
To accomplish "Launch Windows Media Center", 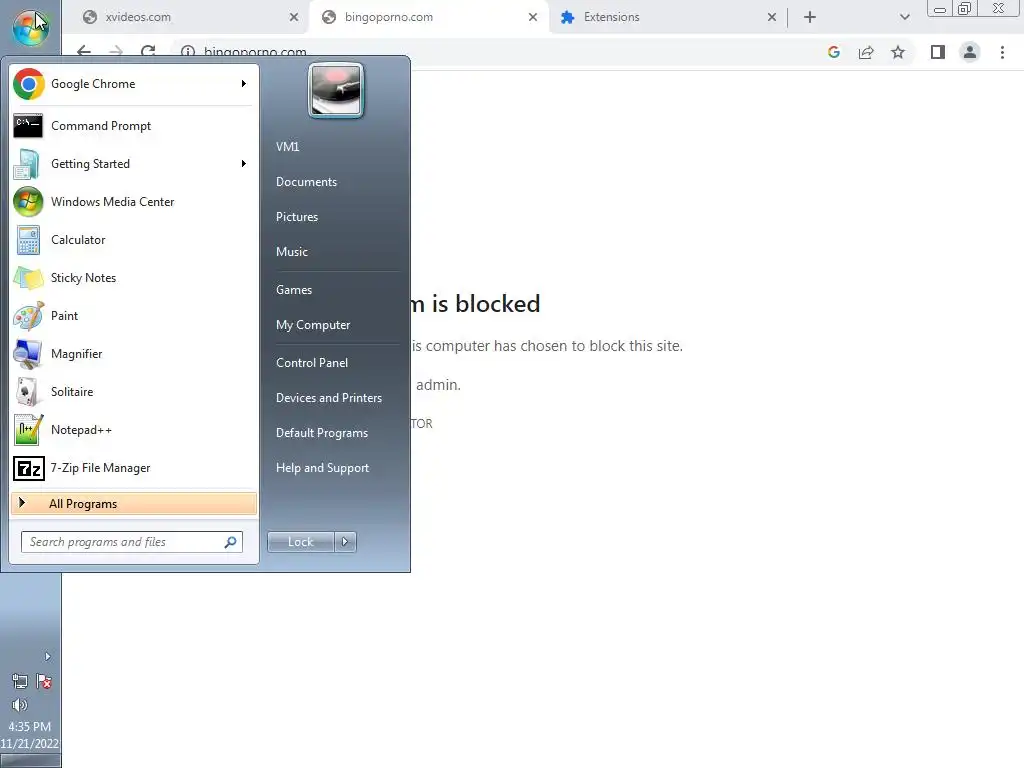I will [x=134, y=202].
